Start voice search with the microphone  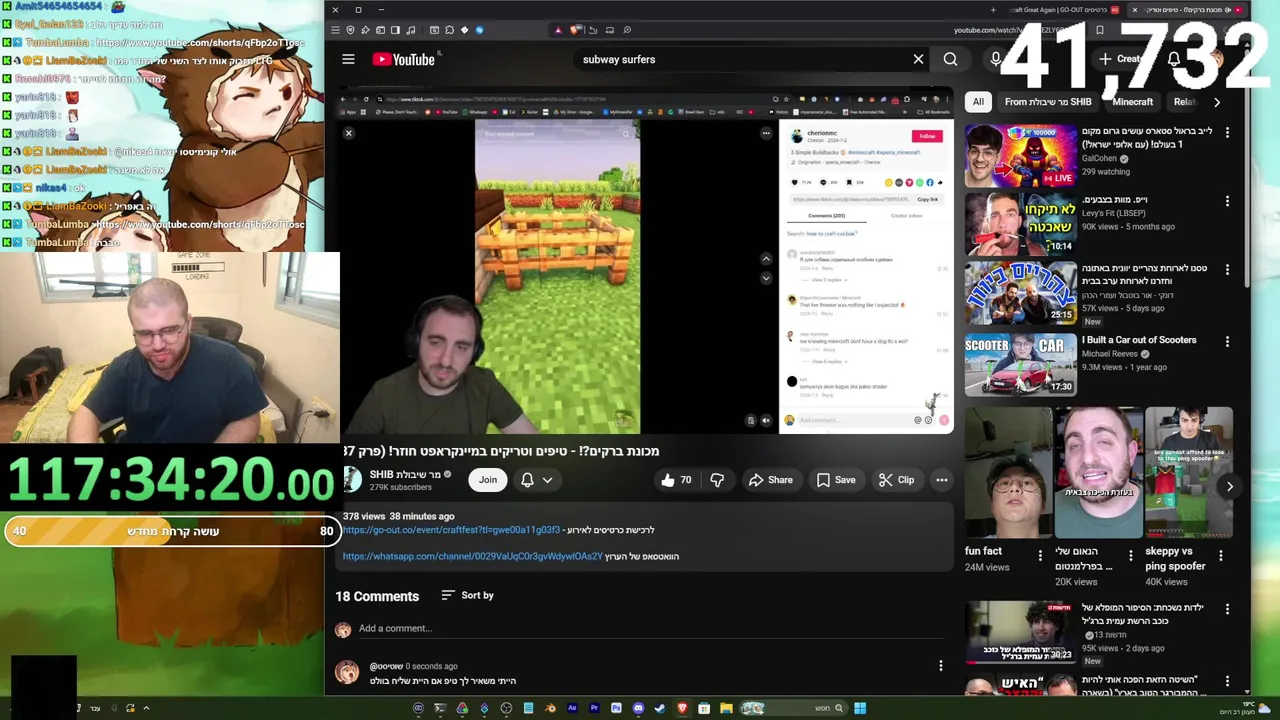[996, 59]
